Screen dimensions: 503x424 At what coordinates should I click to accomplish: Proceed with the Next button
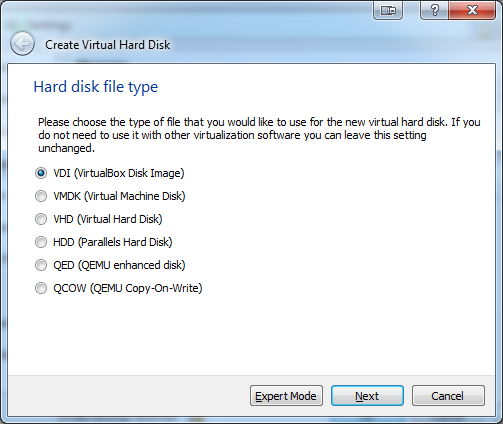pyautogui.click(x=367, y=396)
